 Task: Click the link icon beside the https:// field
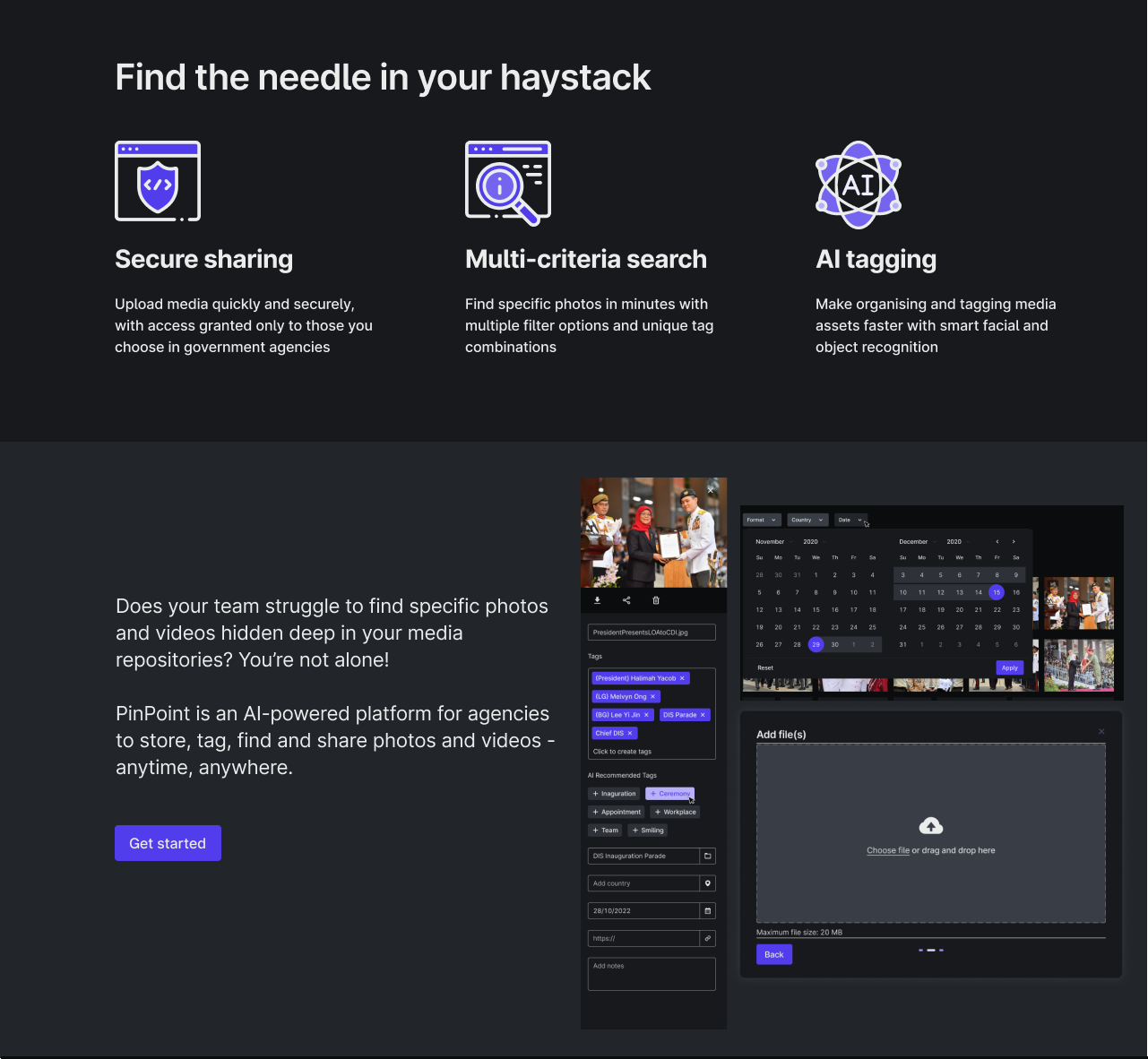coord(708,939)
